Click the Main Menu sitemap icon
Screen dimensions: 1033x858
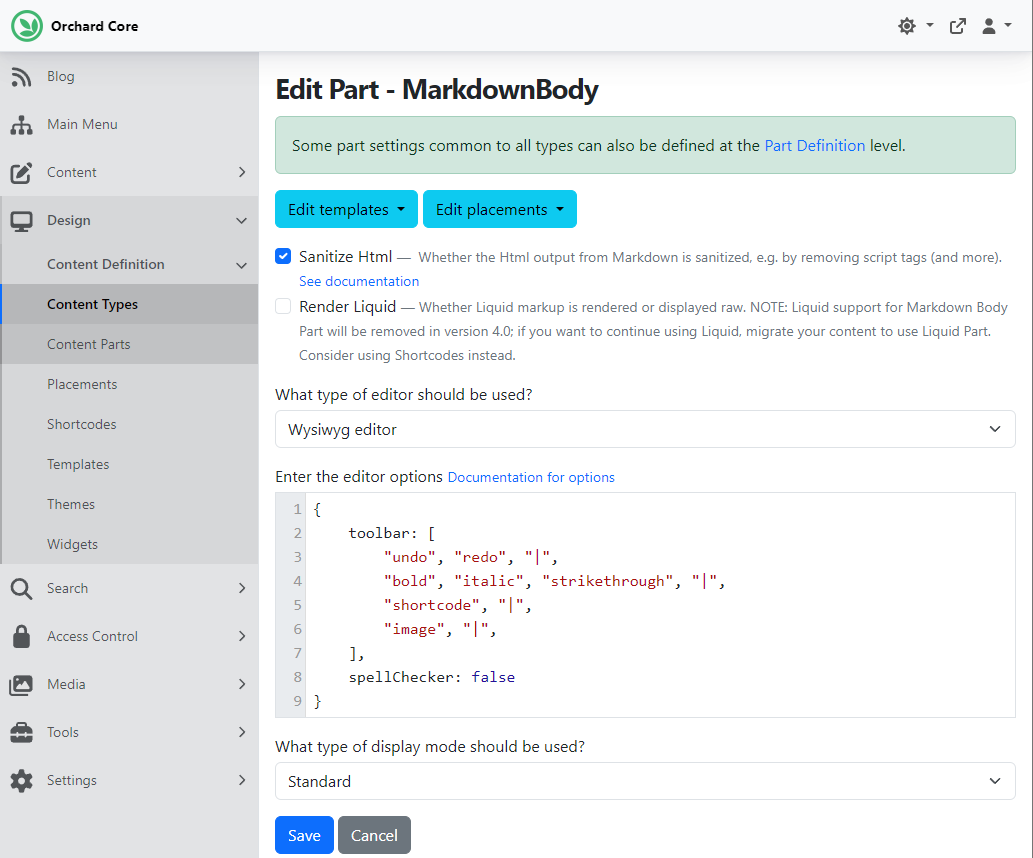pos(21,125)
